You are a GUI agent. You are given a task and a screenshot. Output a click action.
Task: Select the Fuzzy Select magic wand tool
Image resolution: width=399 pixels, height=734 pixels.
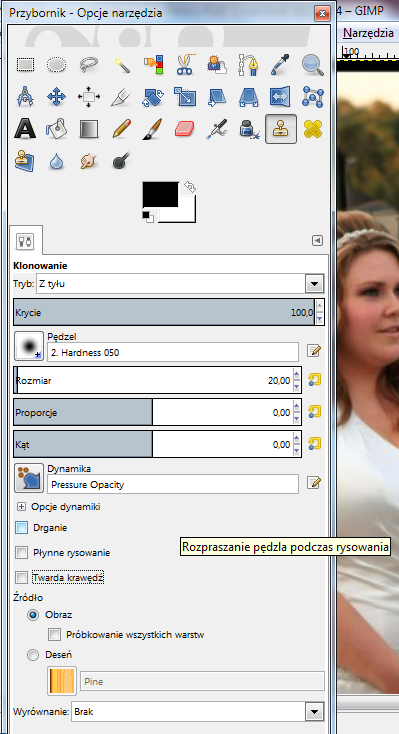click(122, 65)
